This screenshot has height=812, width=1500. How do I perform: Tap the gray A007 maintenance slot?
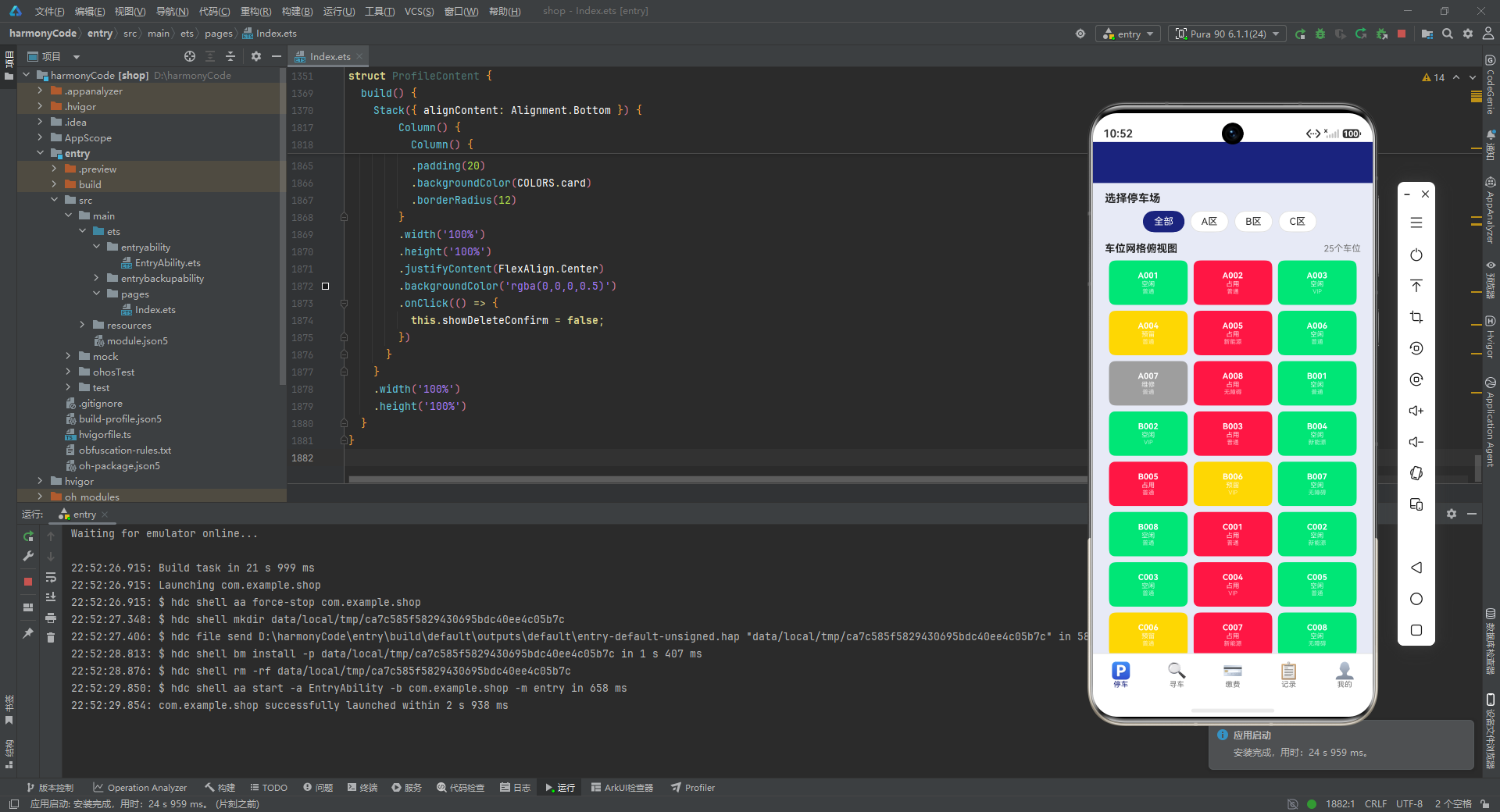pos(1148,383)
